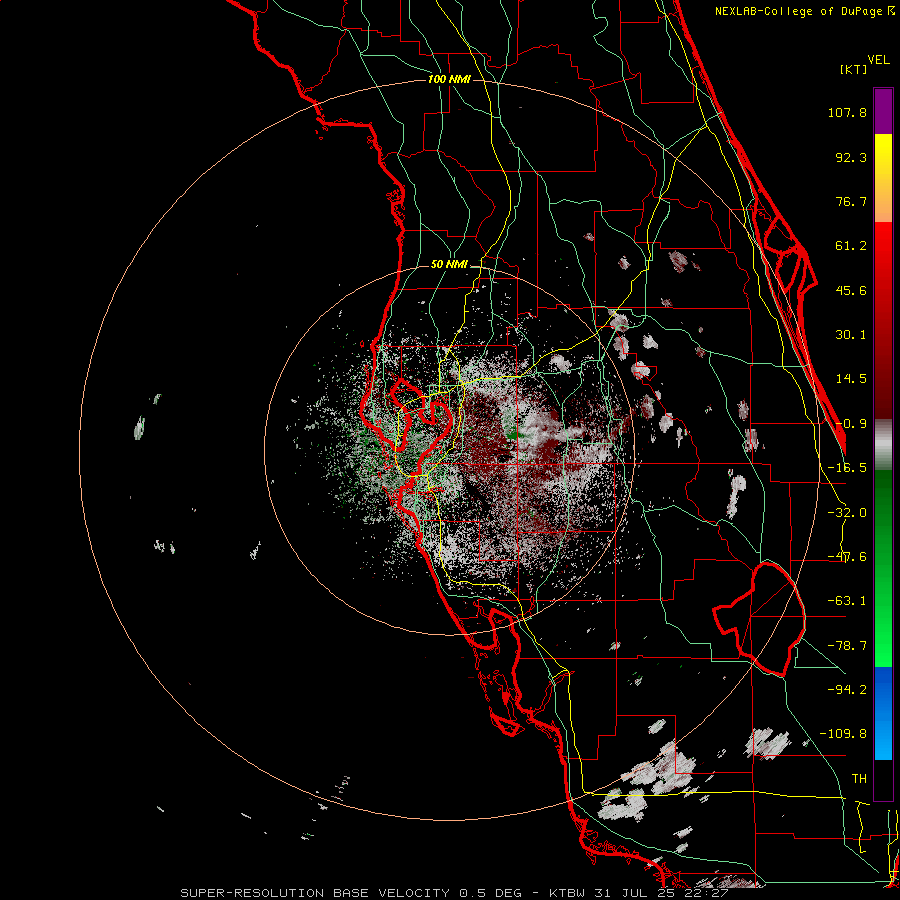Pick the purple segment of velocity color bar
Viewport: 900px width, 900px height.
[x=883, y=111]
